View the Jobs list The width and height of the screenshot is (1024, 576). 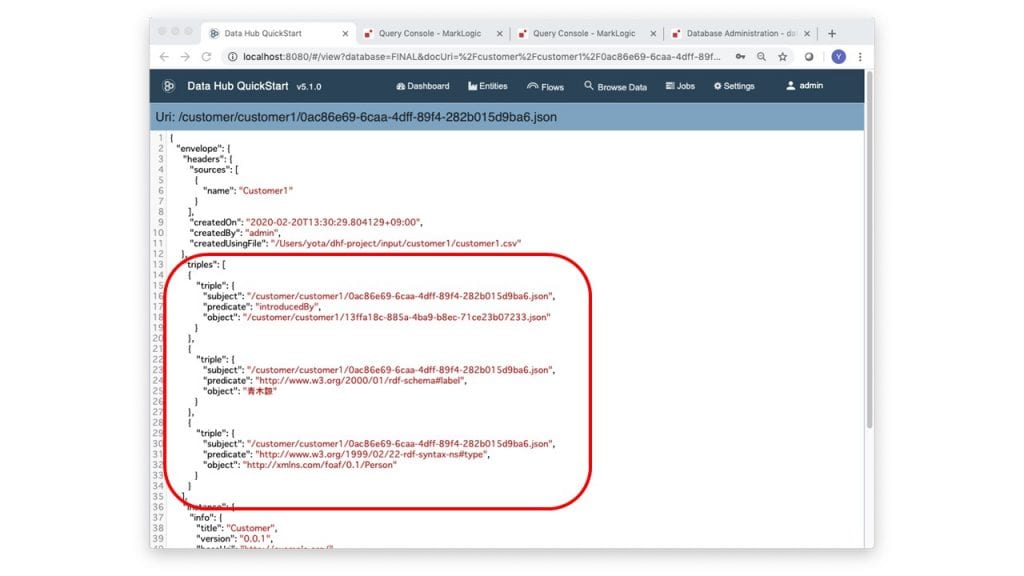pyautogui.click(x=680, y=86)
